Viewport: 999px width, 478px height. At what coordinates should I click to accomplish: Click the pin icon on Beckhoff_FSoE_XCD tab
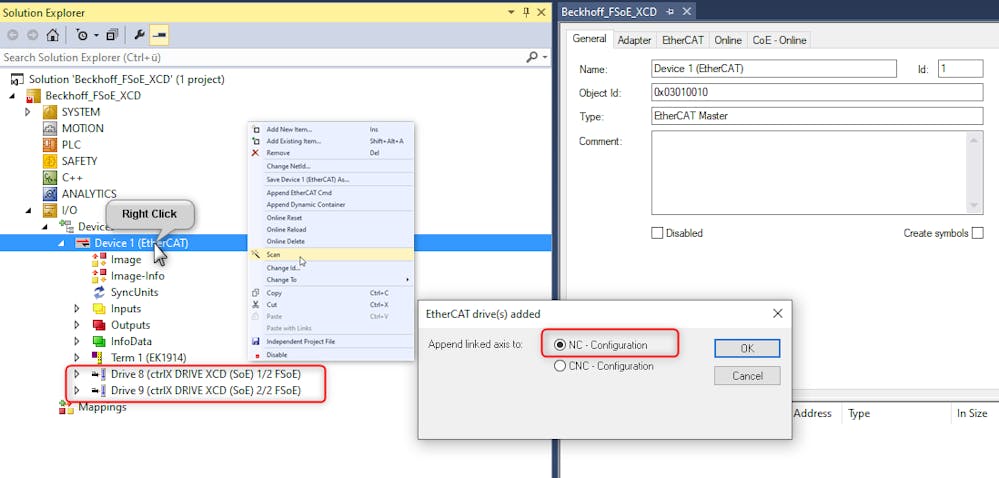(x=670, y=12)
